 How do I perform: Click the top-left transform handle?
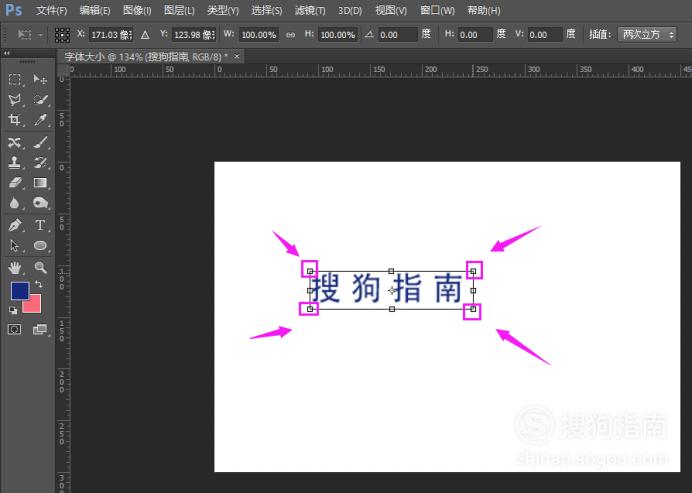pyautogui.click(x=310, y=271)
